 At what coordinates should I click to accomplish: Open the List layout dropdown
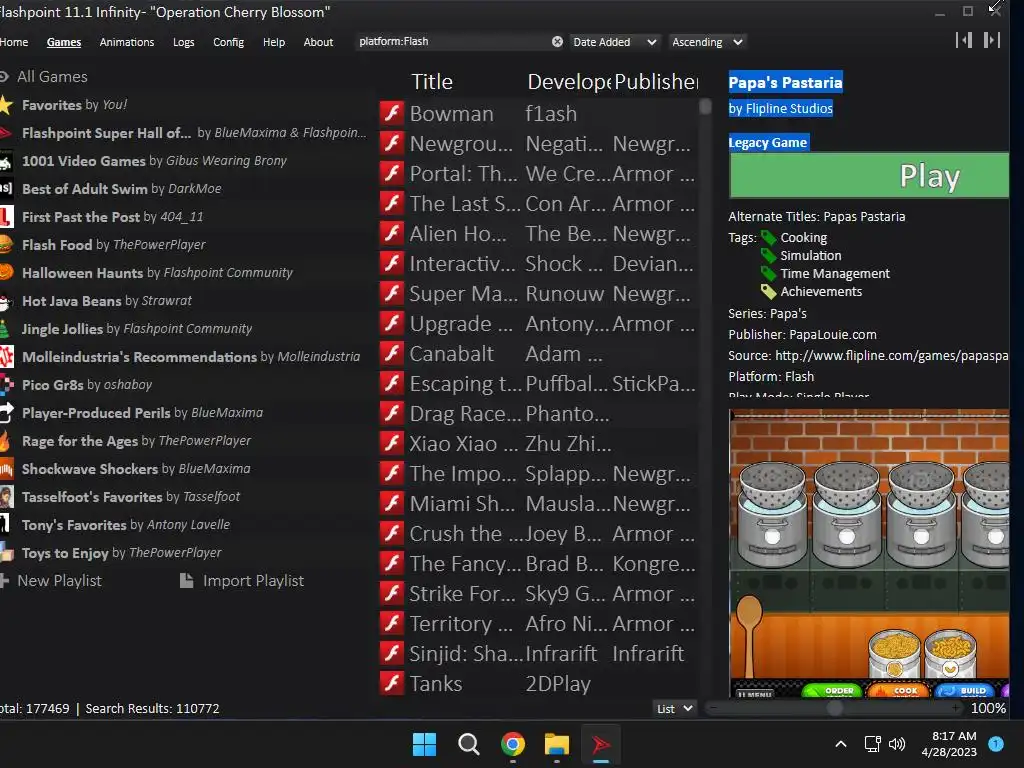[x=675, y=709]
